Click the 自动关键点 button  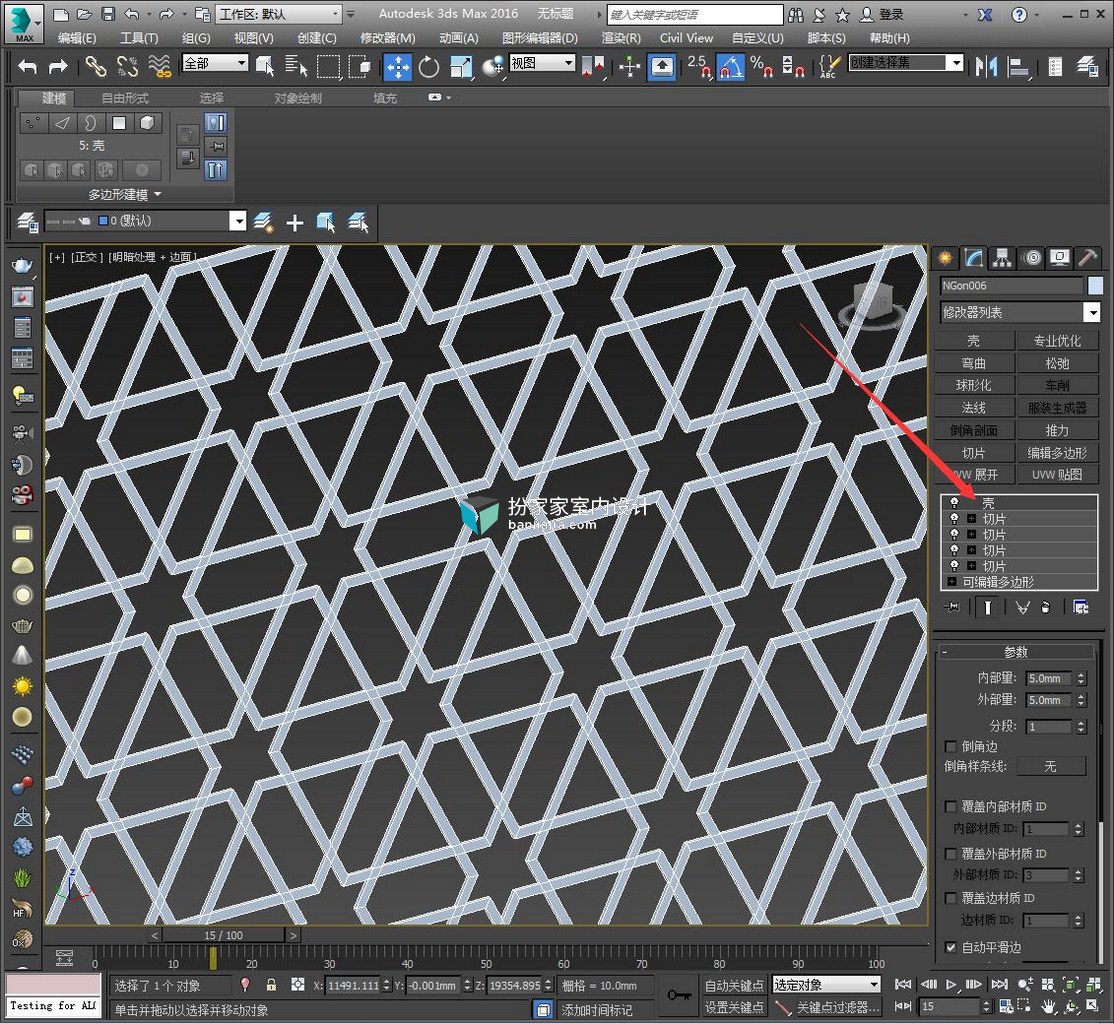point(734,986)
